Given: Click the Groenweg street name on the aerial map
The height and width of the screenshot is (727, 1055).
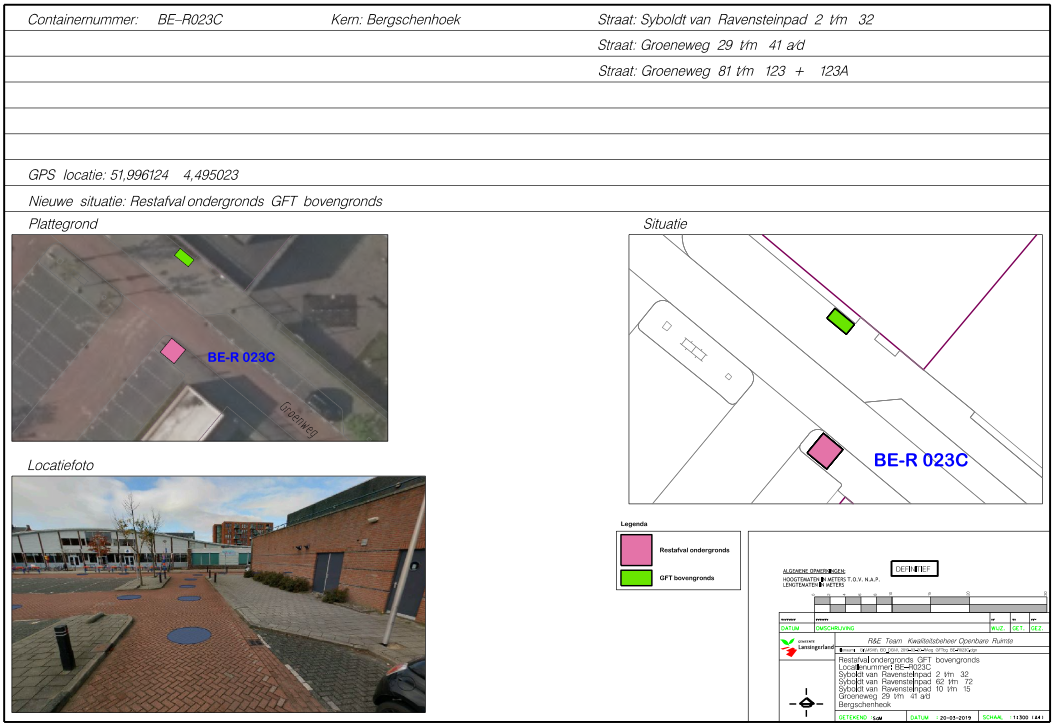Looking at the screenshot, I should point(298,420).
